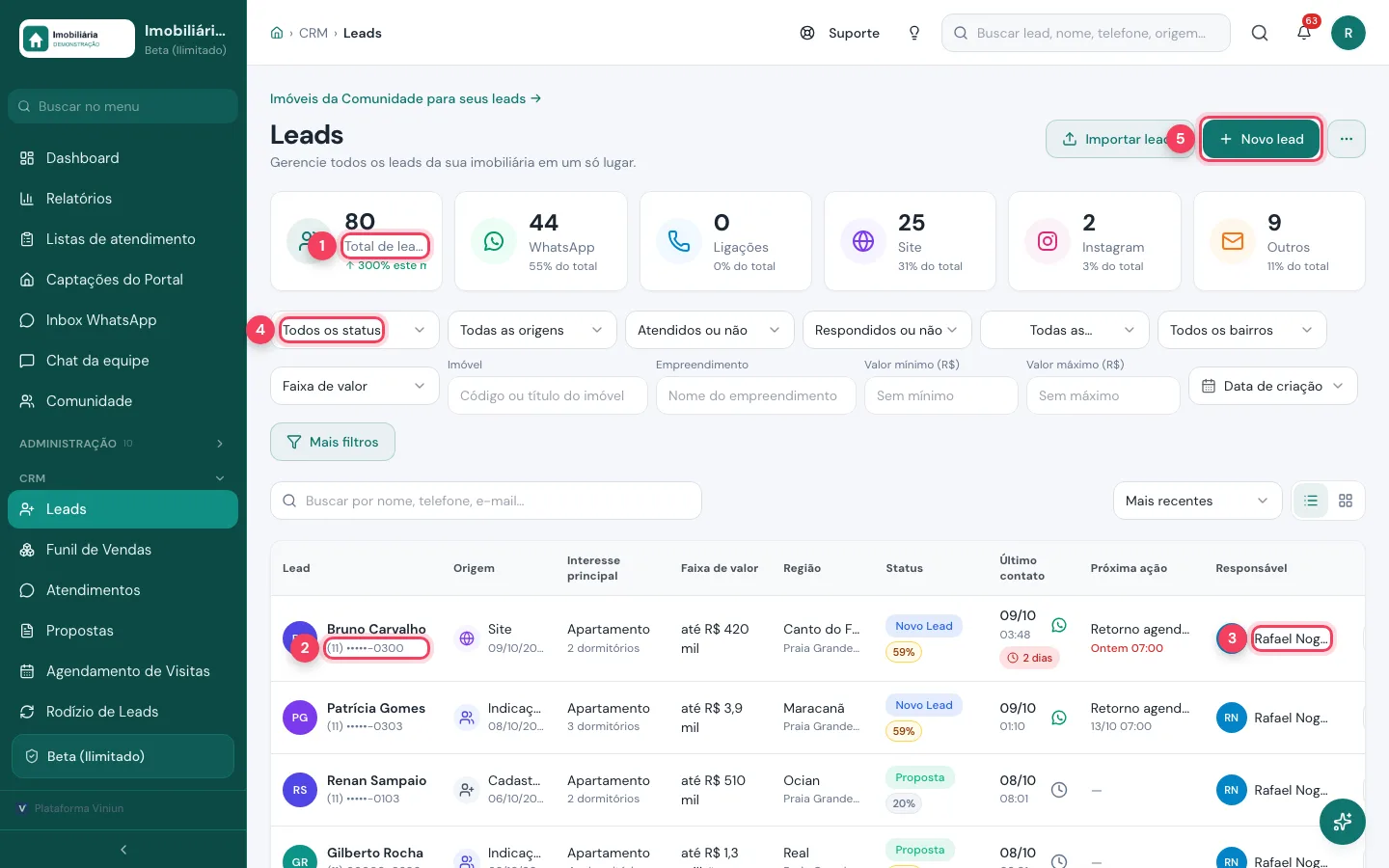The image size is (1389, 868).
Task: Open Rodízio de Leads menu item
Action: pyautogui.click(x=123, y=712)
